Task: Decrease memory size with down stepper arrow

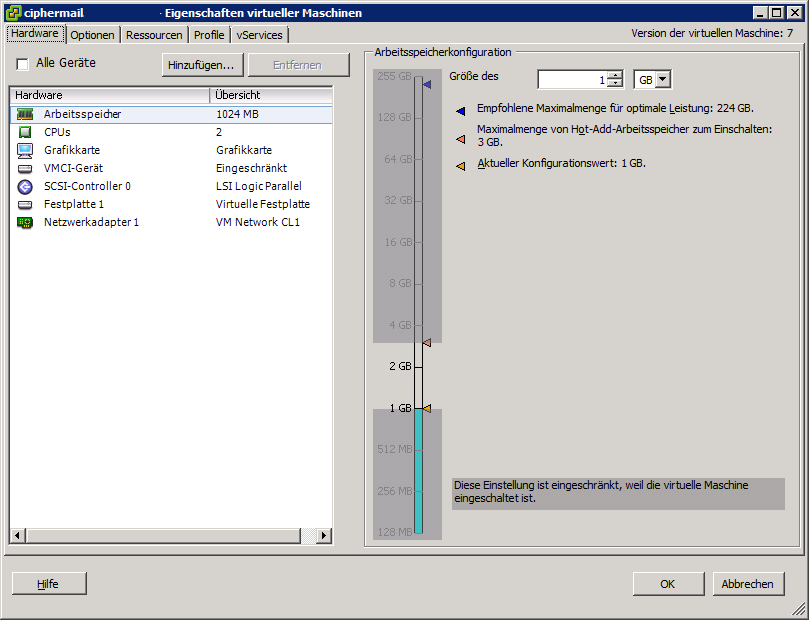Action: (x=614, y=84)
